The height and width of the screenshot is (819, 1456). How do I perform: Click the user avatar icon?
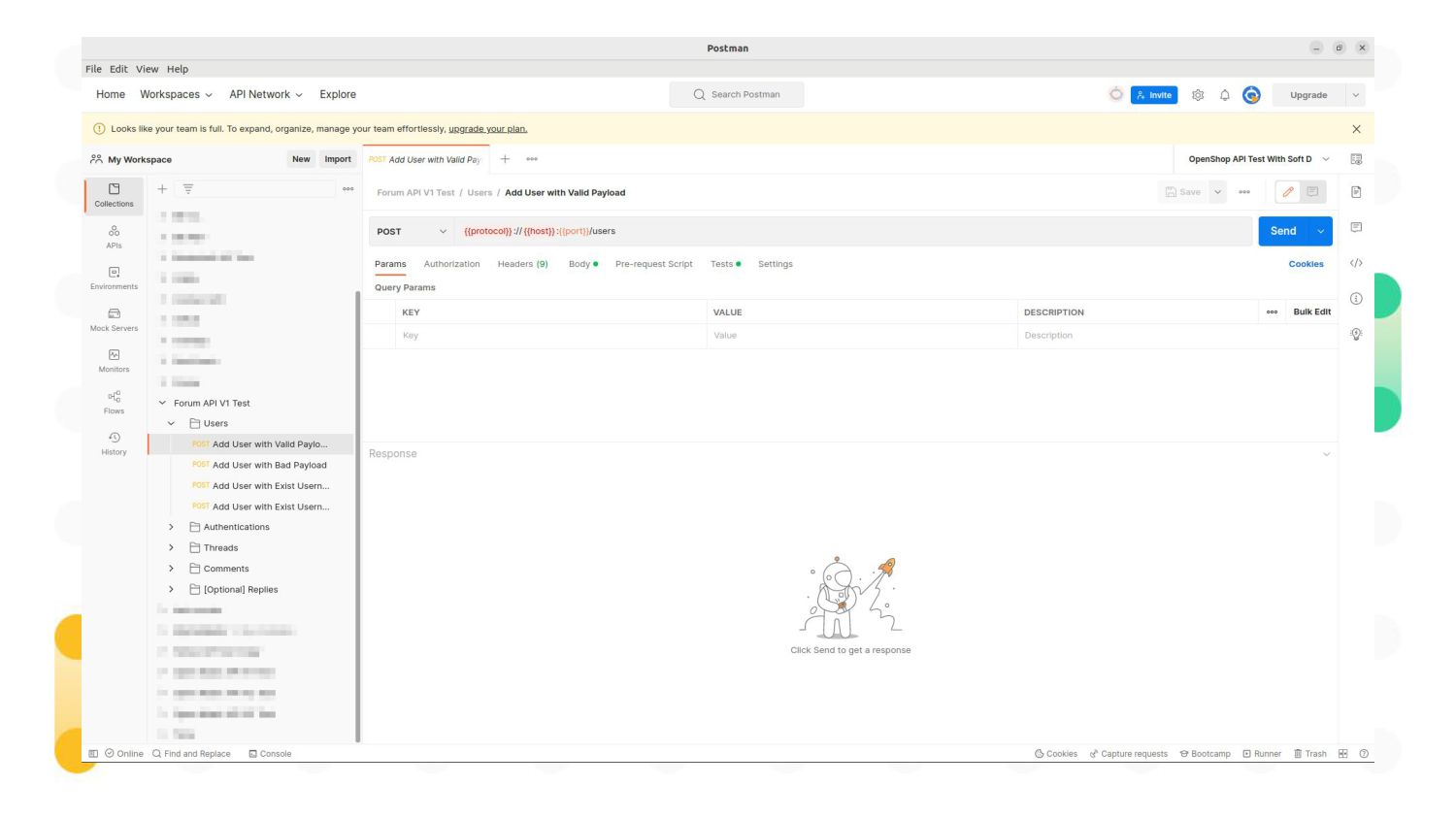coord(1251,95)
